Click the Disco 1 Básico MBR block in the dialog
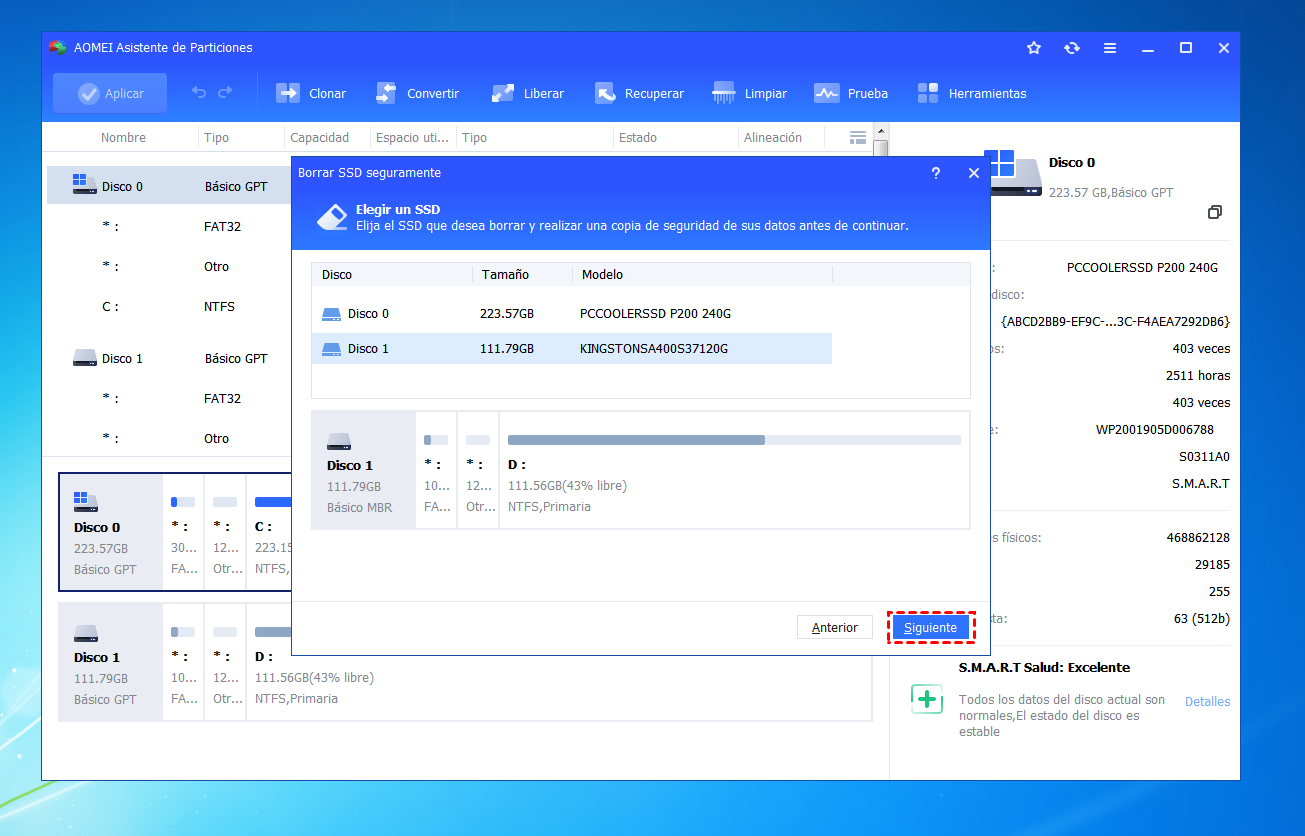Screen dimensions: 1305x836 coord(363,470)
